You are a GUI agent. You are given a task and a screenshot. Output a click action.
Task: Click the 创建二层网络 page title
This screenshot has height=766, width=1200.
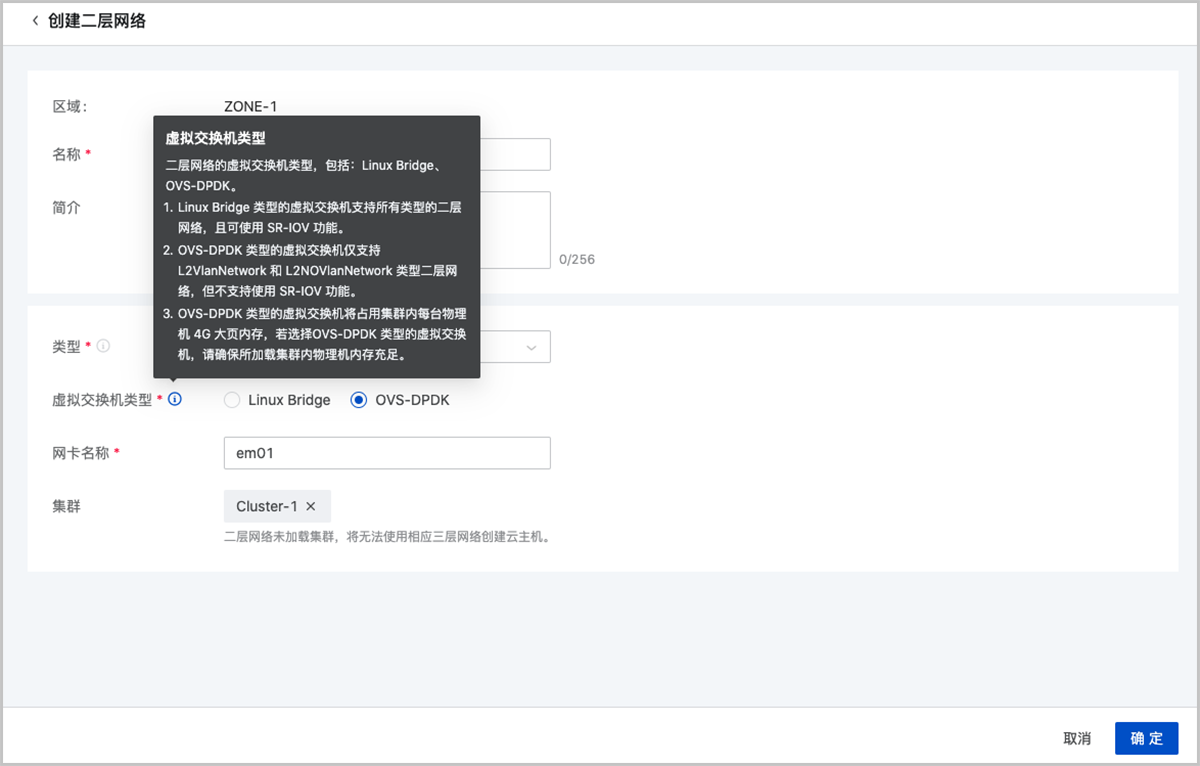97,21
